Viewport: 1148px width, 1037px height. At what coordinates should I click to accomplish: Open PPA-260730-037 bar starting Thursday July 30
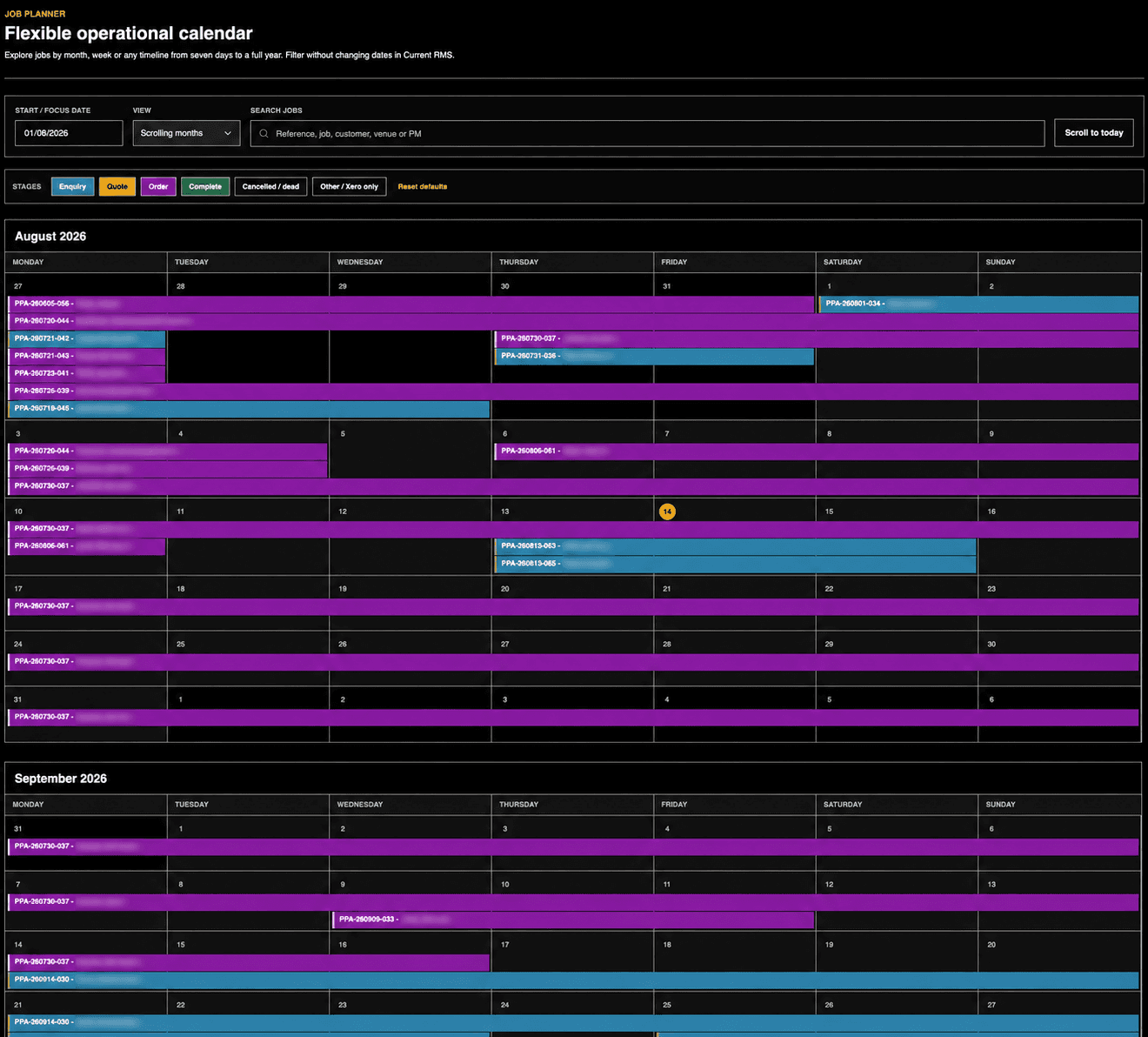(x=817, y=338)
